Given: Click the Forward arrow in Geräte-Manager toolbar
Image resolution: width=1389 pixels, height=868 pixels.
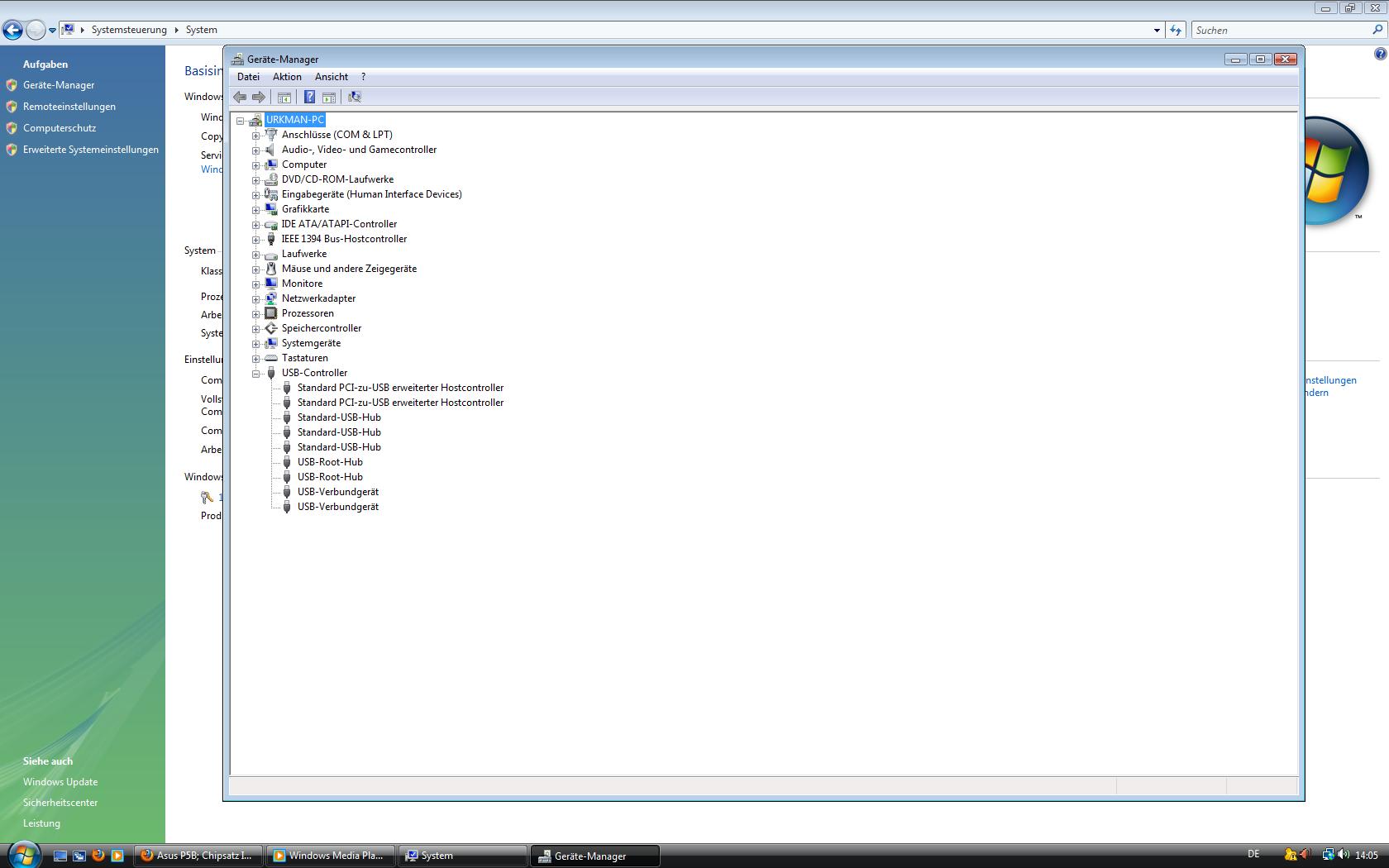Looking at the screenshot, I should pyautogui.click(x=259, y=97).
